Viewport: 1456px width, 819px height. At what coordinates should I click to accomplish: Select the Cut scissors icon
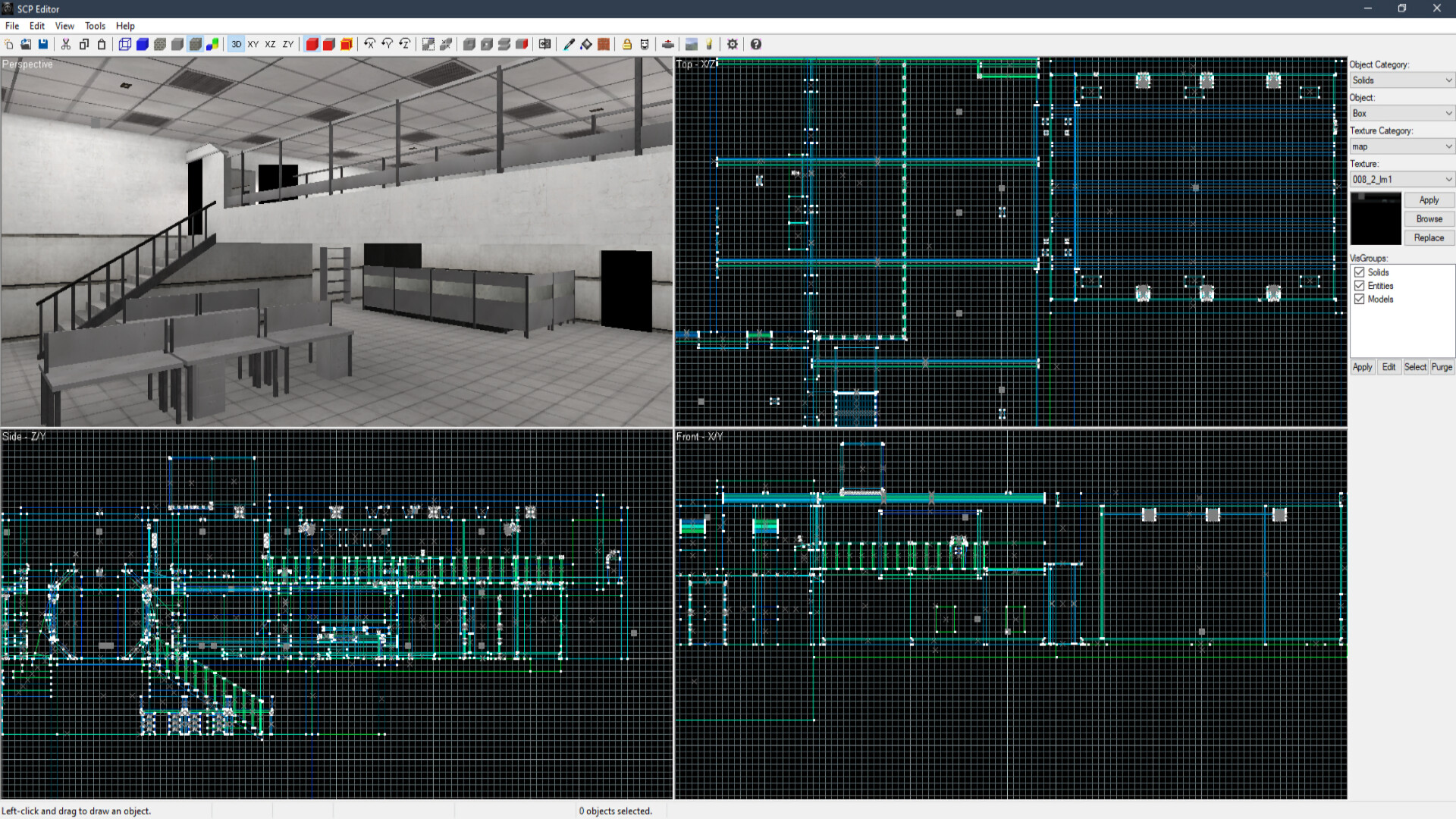(x=66, y=44)
